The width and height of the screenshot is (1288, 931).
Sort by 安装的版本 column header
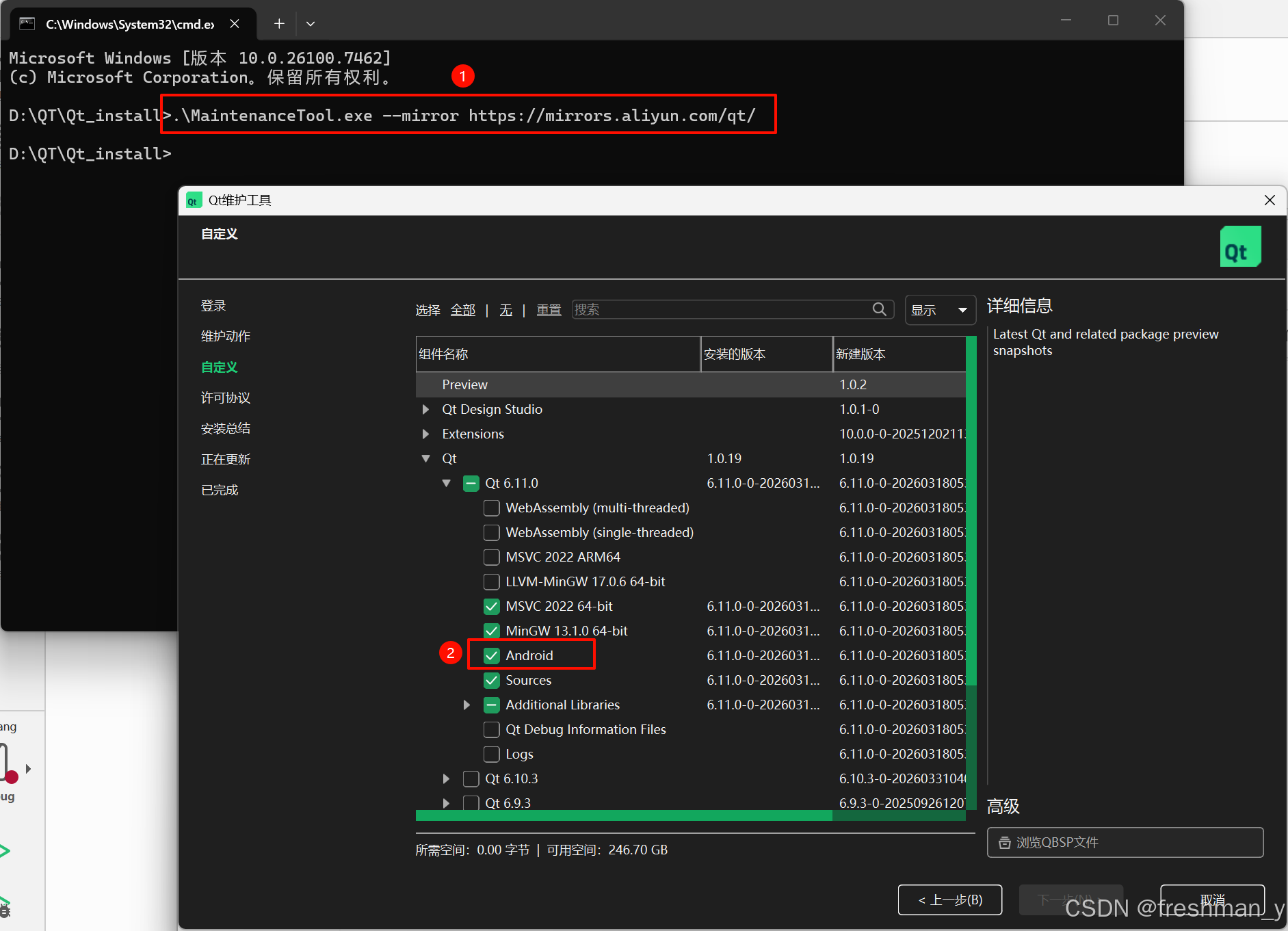click(x=767, y=354)
